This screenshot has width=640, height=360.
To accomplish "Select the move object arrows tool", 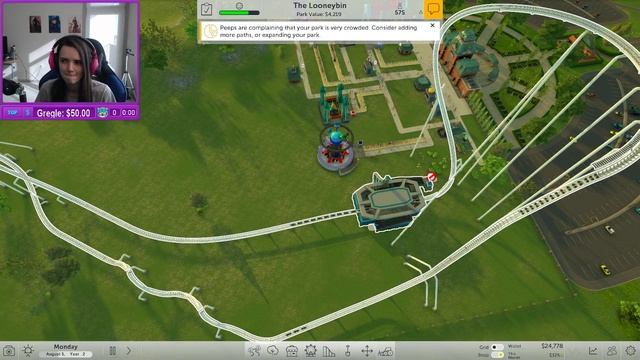I will point(367,351).
